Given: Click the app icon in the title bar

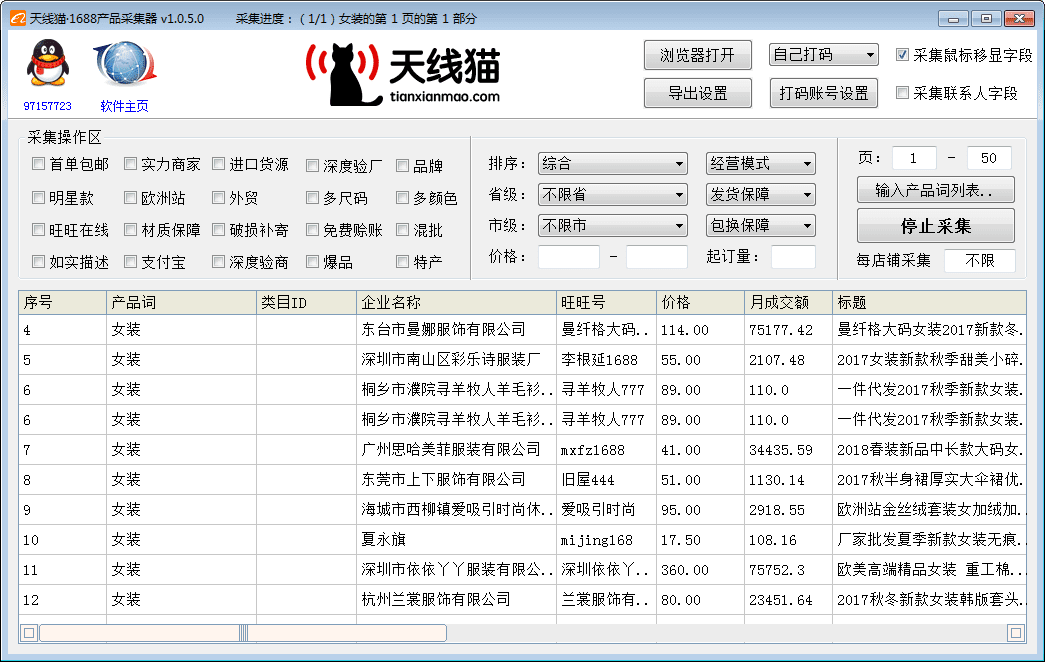Looking at the screenshot, I should (18, 18).
